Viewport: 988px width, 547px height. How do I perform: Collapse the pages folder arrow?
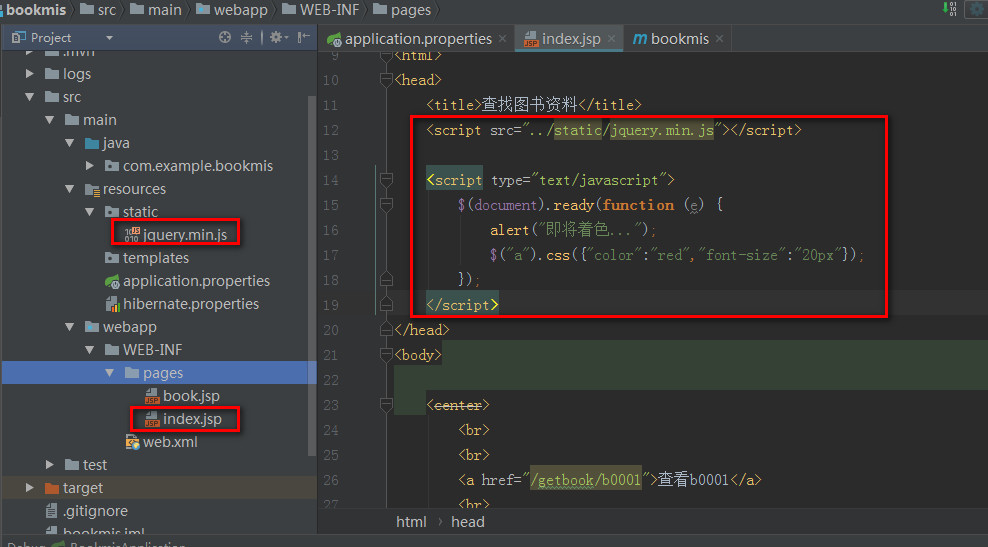pos(110,373)
